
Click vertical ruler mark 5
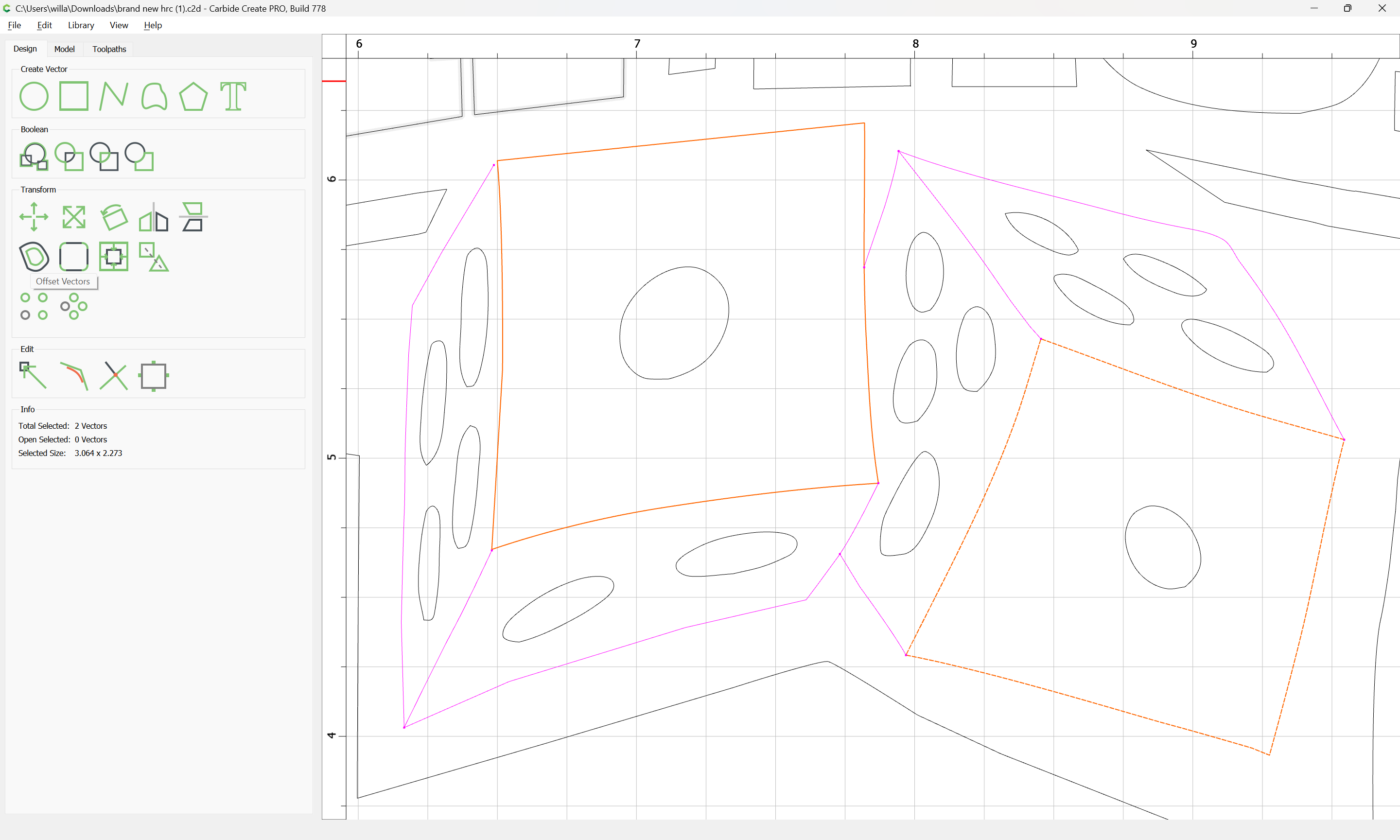(332, 457)
